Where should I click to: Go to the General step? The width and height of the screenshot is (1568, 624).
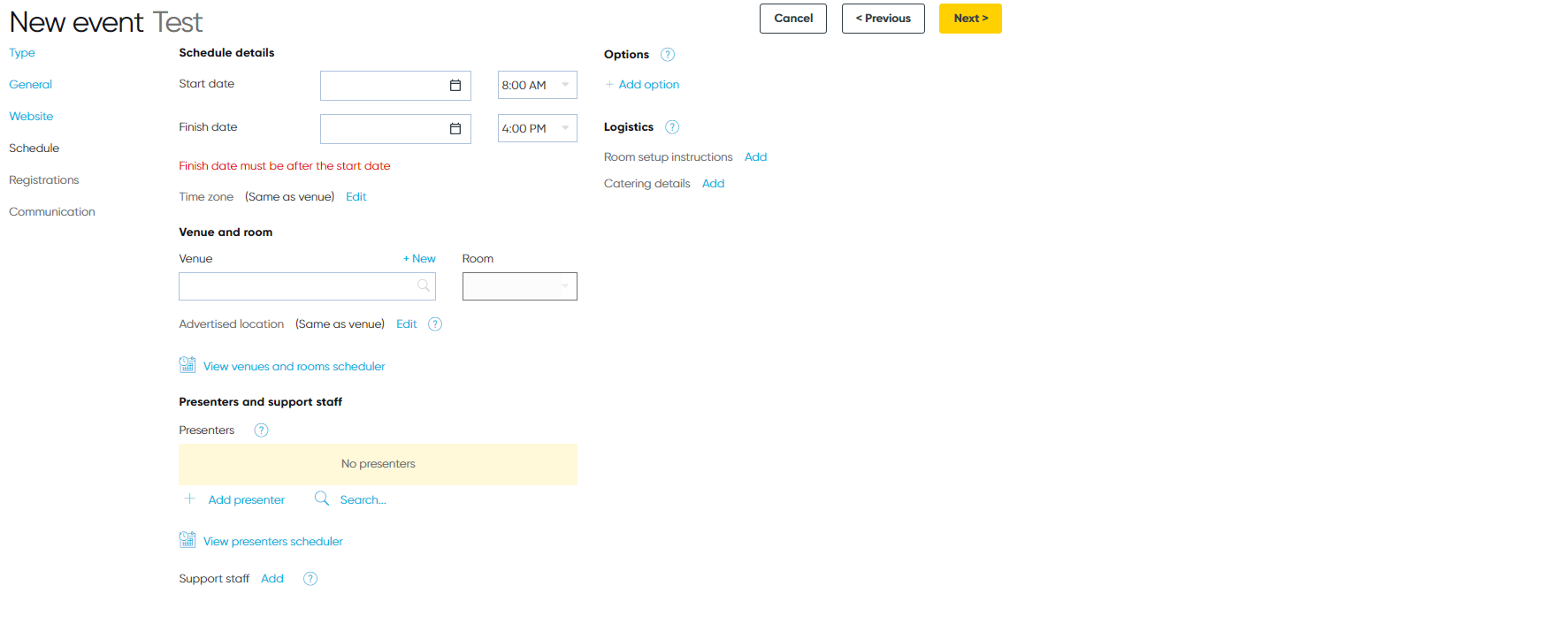pos(31,85)
